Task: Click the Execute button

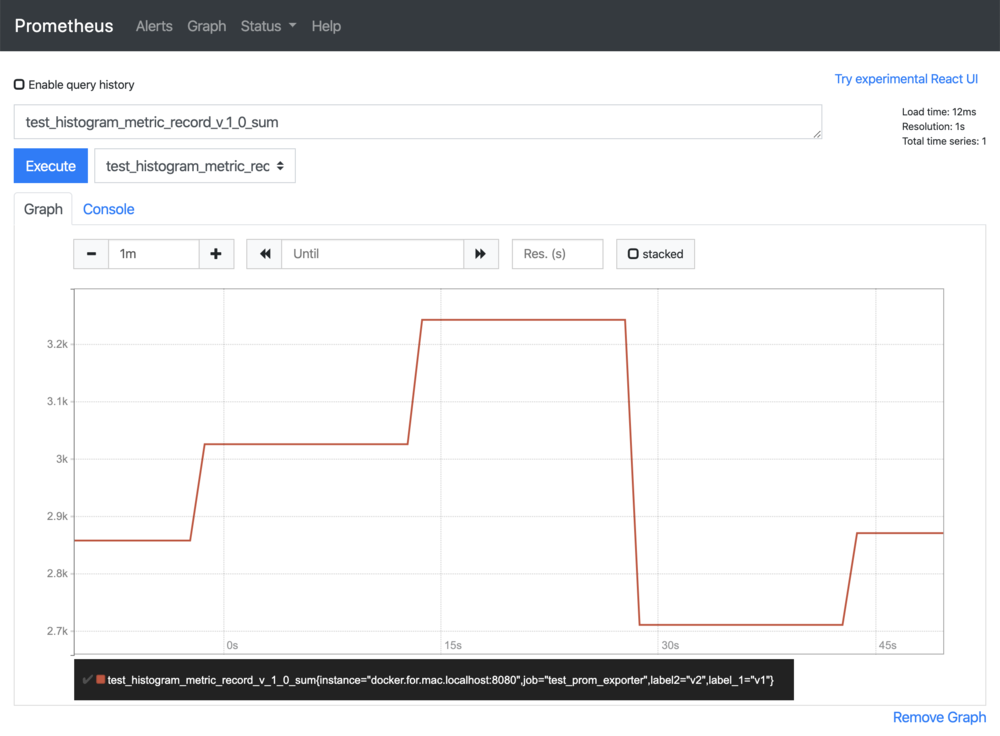Action: (x=50, y=165)
